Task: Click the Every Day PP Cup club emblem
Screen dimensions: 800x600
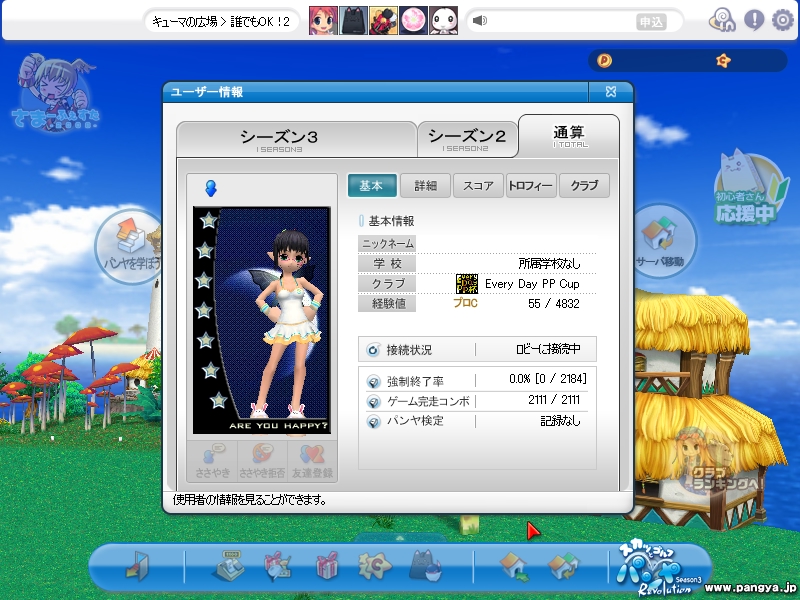Action: 466,284
